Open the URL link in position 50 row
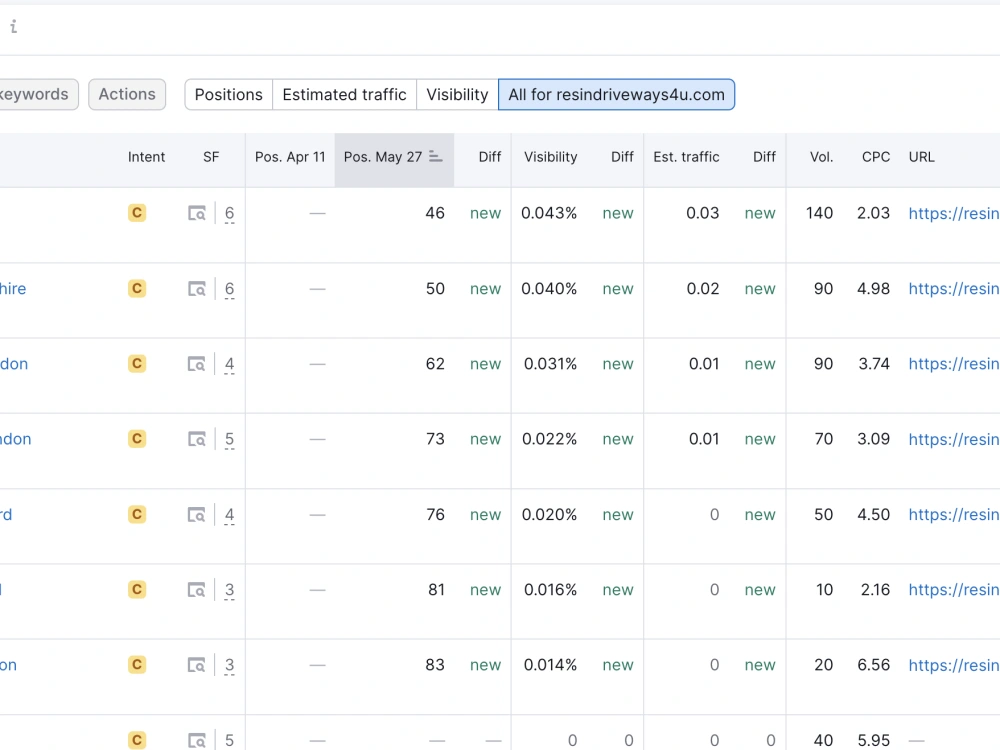Viewport: 1000px width, 750px height. (x=954, y=289)
